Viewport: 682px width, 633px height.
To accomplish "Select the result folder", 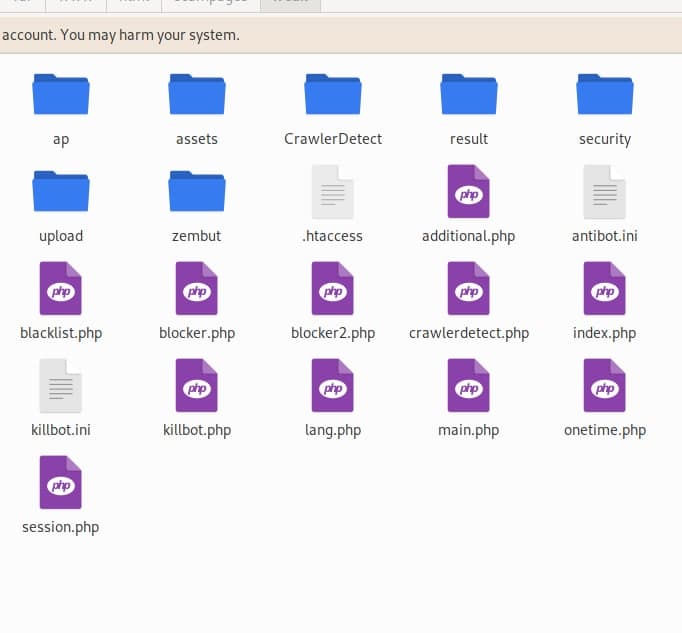I will [469, 96].
